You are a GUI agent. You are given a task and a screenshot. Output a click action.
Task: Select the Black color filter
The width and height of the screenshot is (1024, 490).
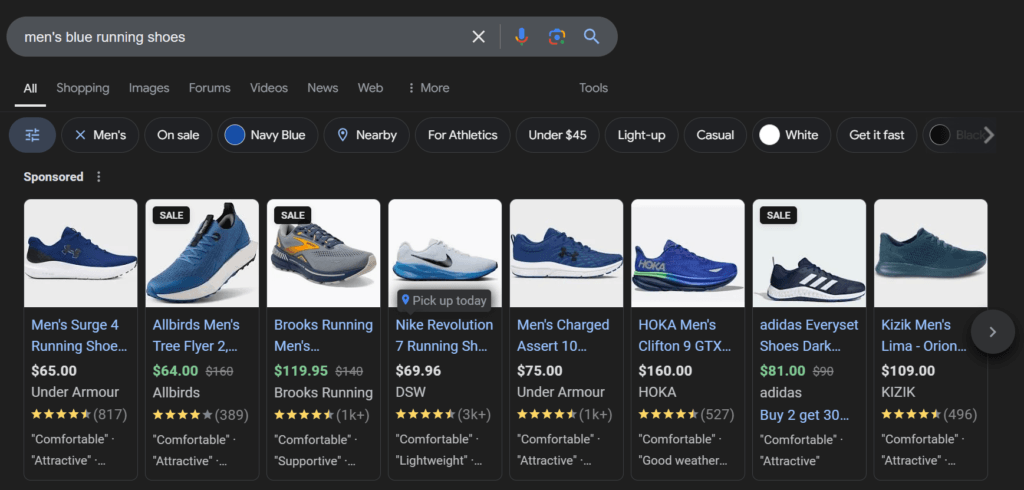pyautogui.click(x=953, y=135)
